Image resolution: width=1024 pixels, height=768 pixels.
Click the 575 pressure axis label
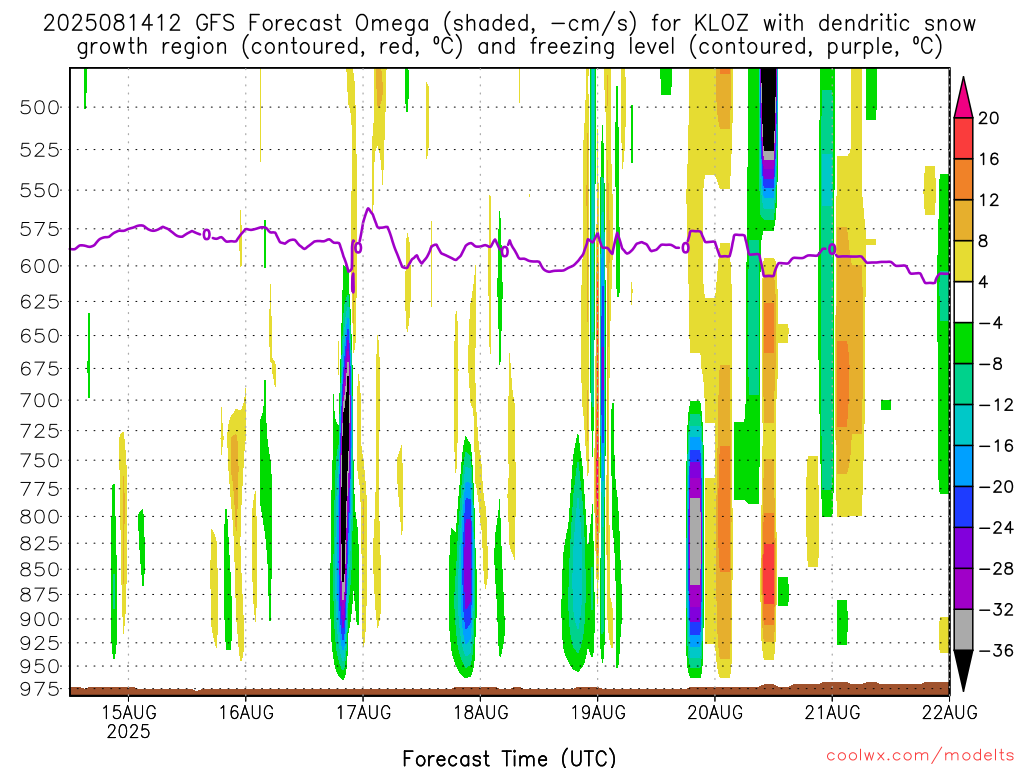point(40,229)
